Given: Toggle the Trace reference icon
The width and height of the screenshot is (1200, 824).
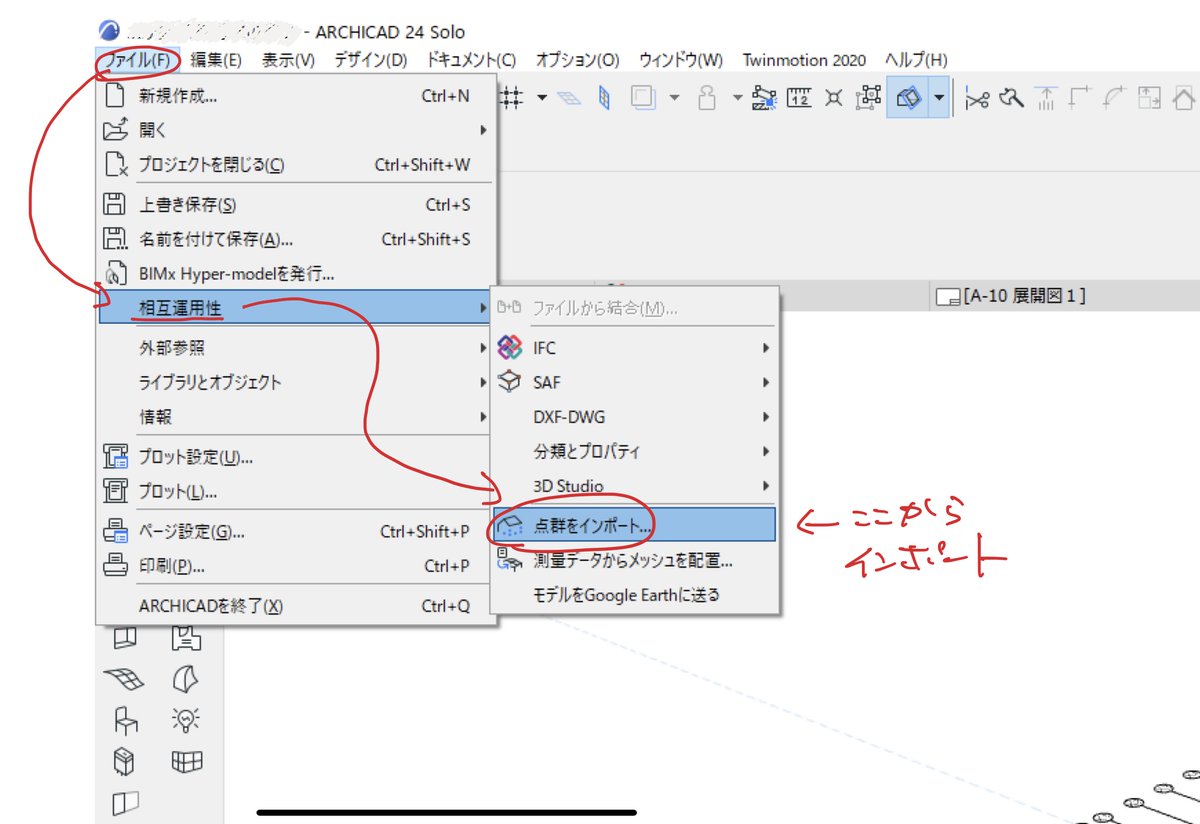Looking at the screenshot, I should tap(643, 98).
